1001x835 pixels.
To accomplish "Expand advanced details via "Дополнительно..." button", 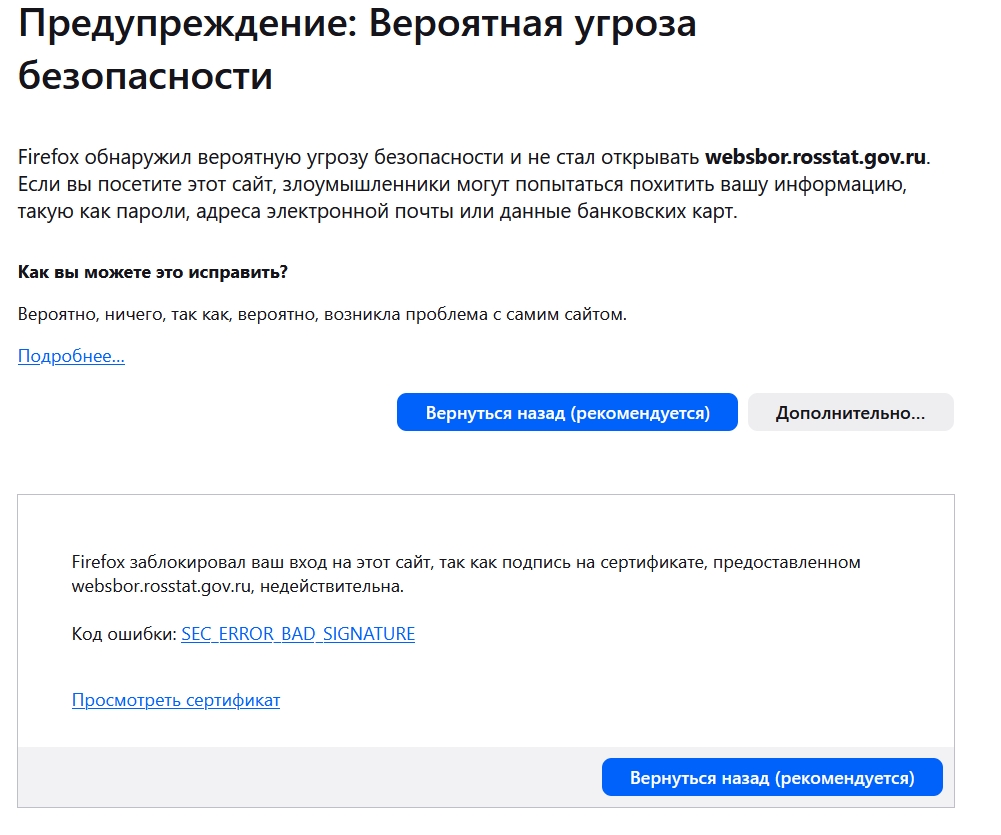I will point(850,413).
